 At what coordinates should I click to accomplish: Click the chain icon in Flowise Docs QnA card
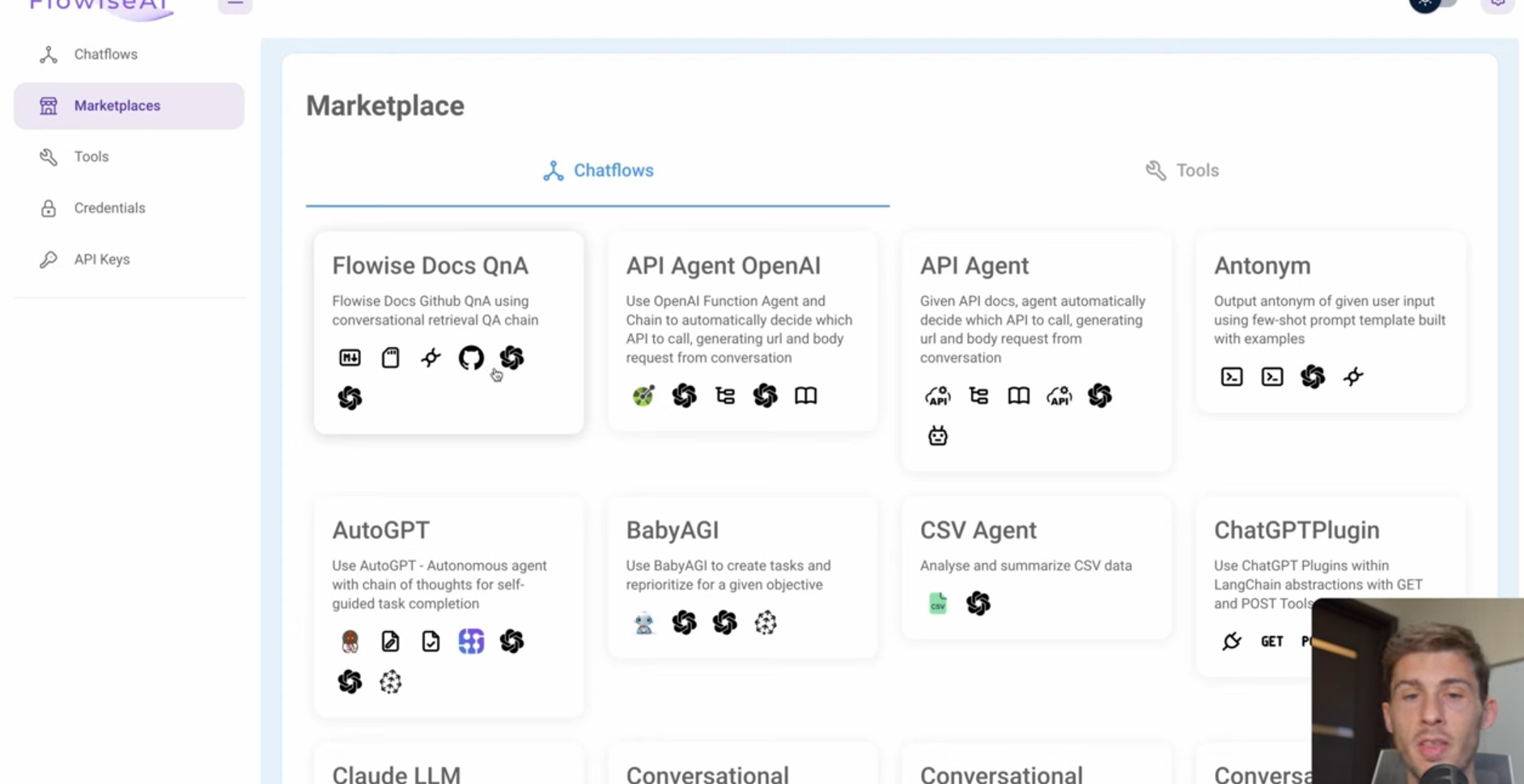(431, 358)
